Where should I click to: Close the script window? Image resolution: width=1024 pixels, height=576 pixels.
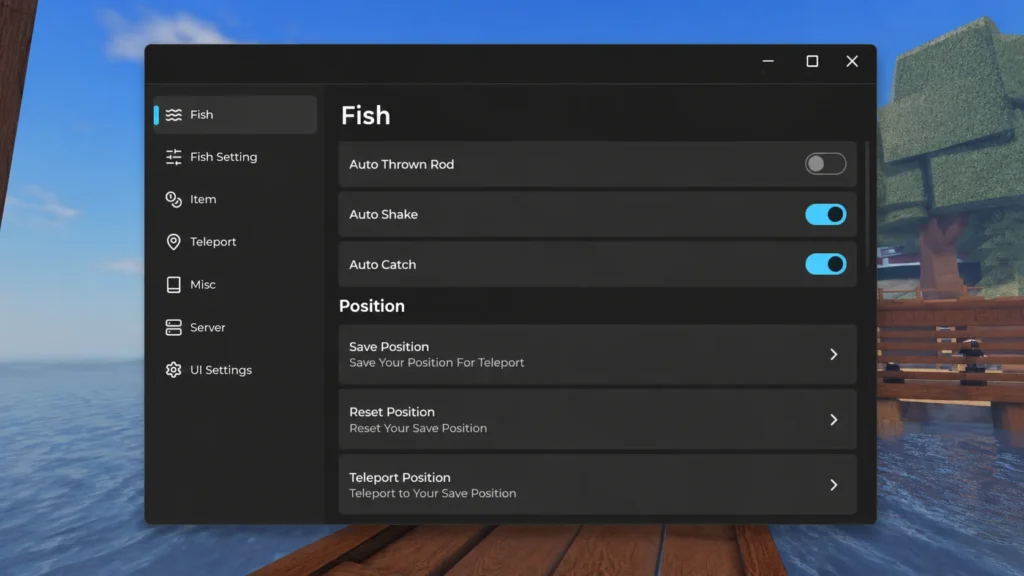point(852,61)
